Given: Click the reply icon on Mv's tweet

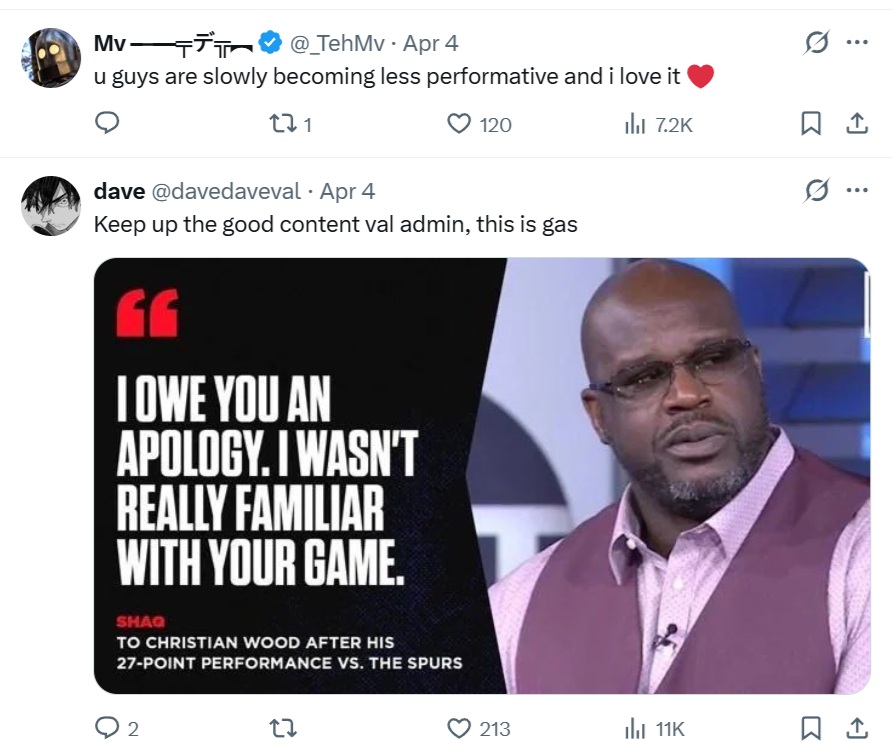Looking at the screenshot, I should coord(107,124).
